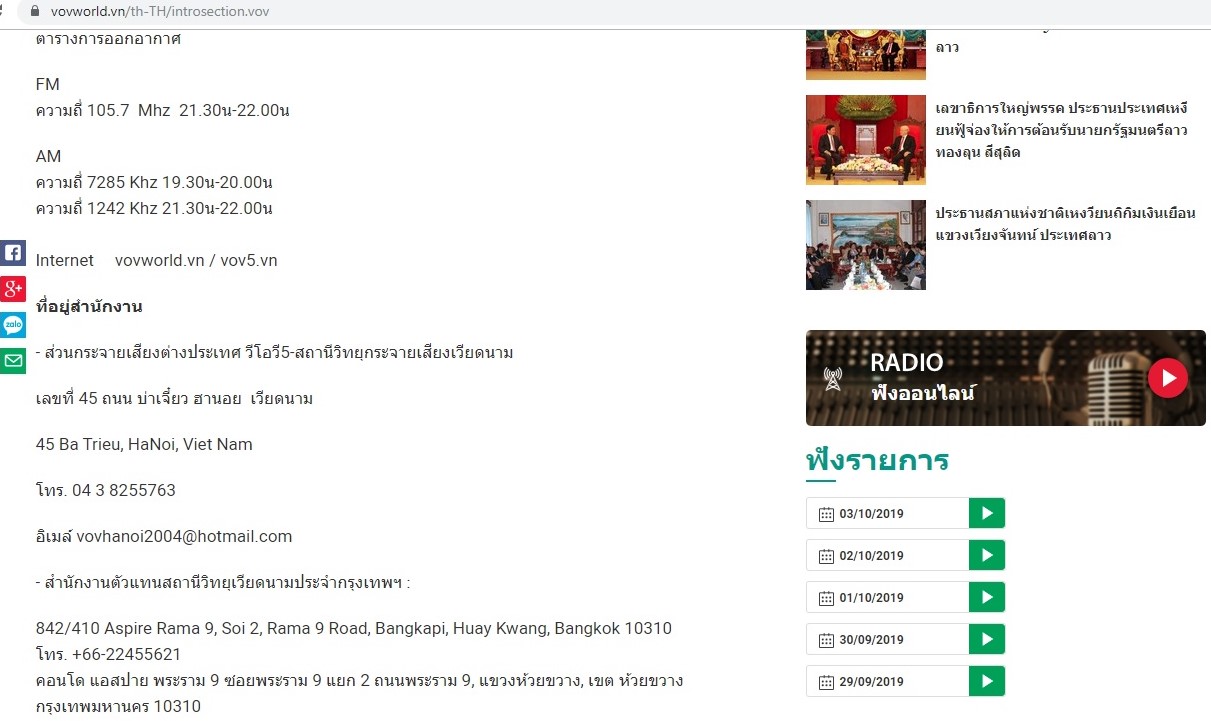Click the lock icon in address bar
1211x721 pixels.
click(36, 12)
